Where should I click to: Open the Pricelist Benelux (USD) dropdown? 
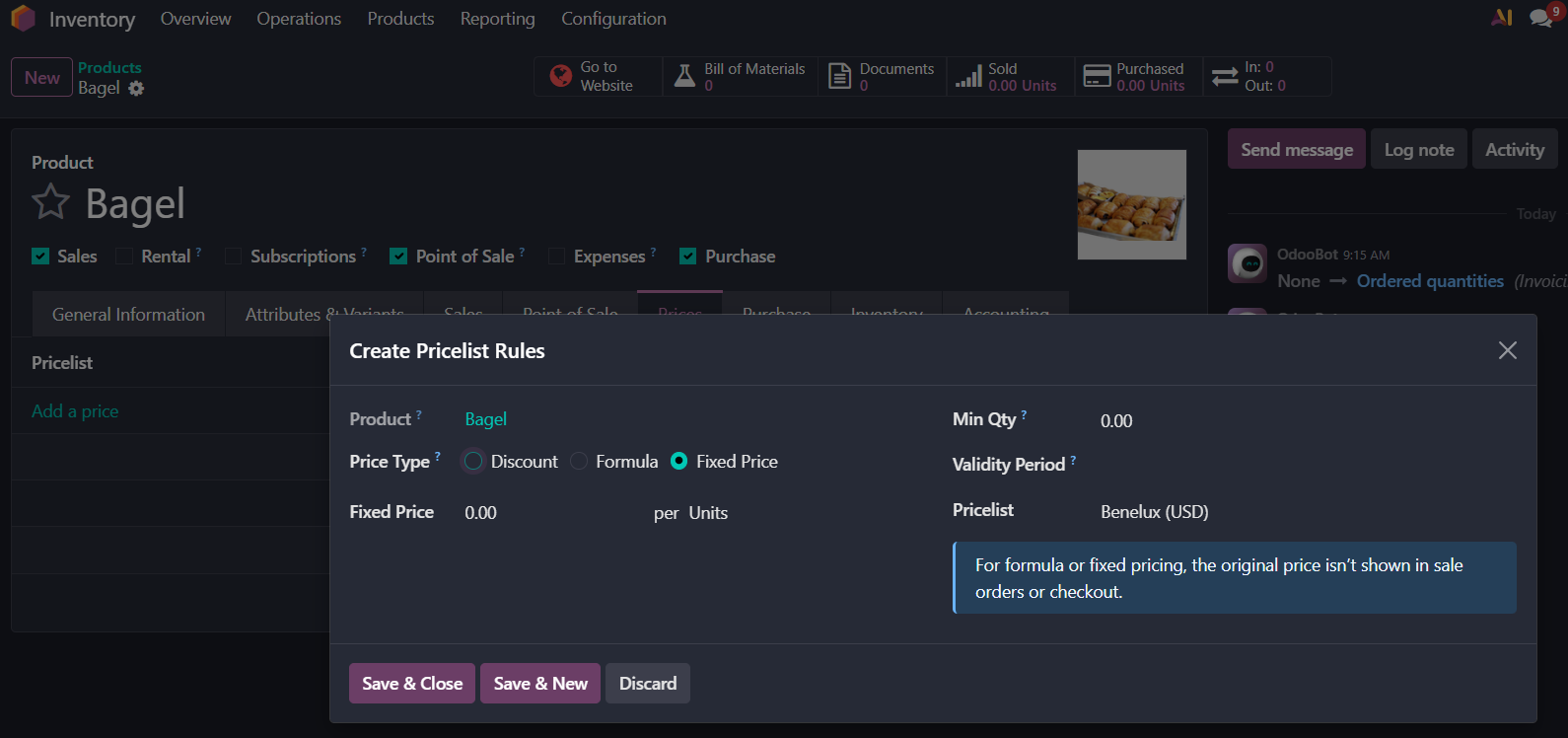pyautogui.click(x=1154, y=512)
